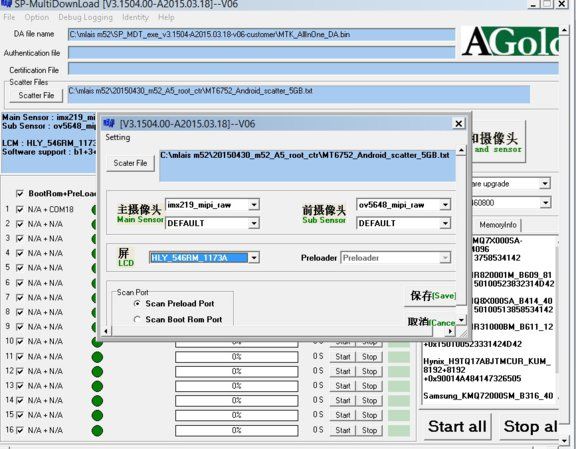The image size is (576, 449).
Task: Click the progress bar on row 12
Action: [x=237, y=371]
